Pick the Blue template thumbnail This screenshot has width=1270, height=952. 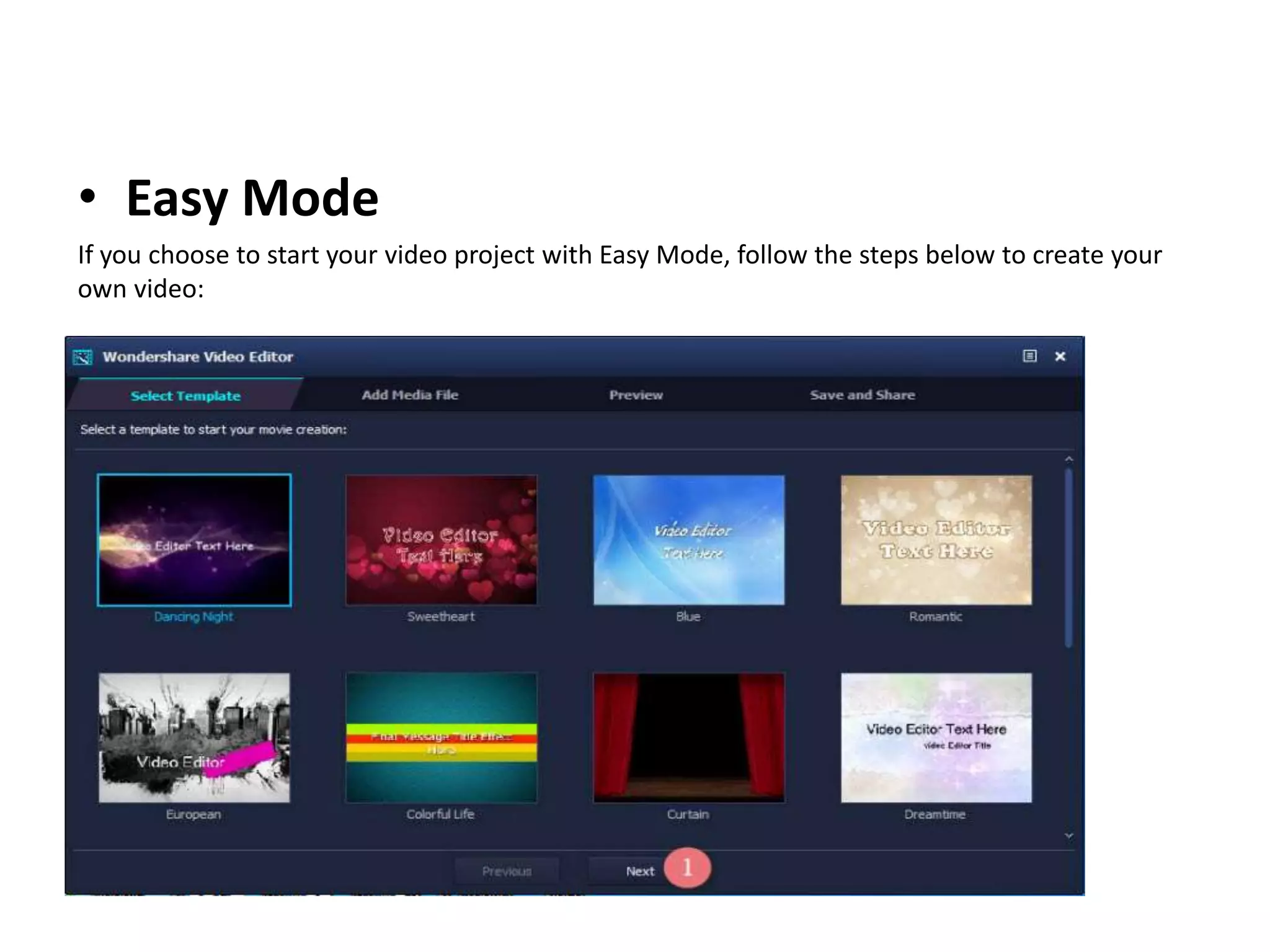[689, 540]
